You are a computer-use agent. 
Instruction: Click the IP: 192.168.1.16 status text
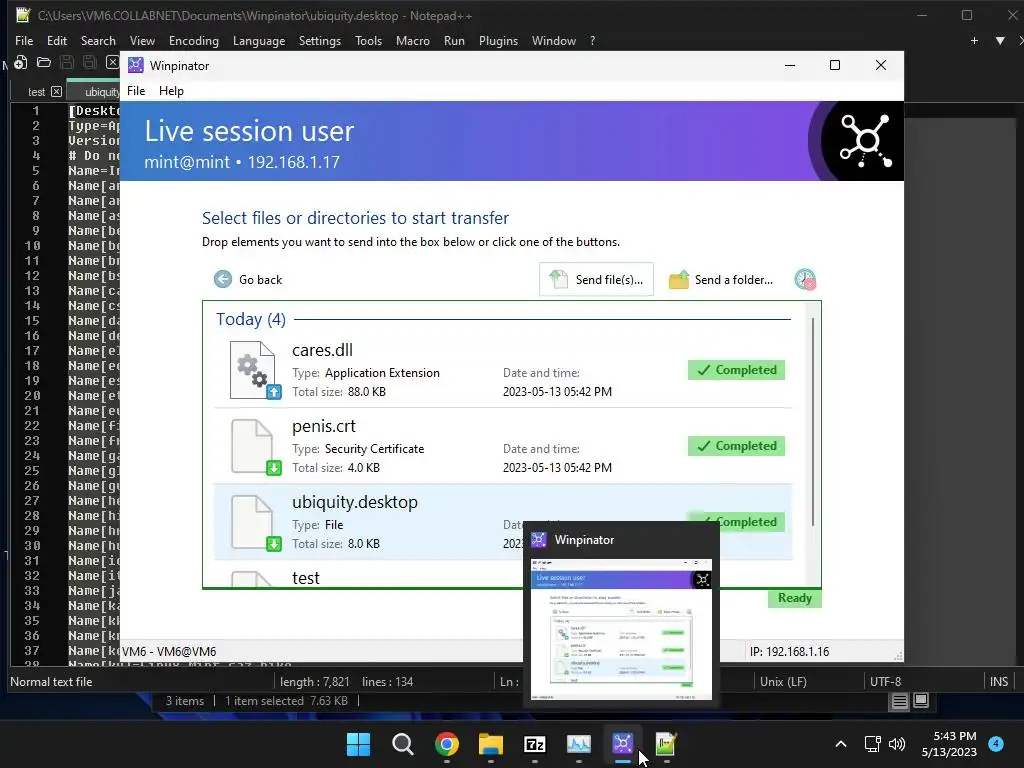[x=789, y=652]
